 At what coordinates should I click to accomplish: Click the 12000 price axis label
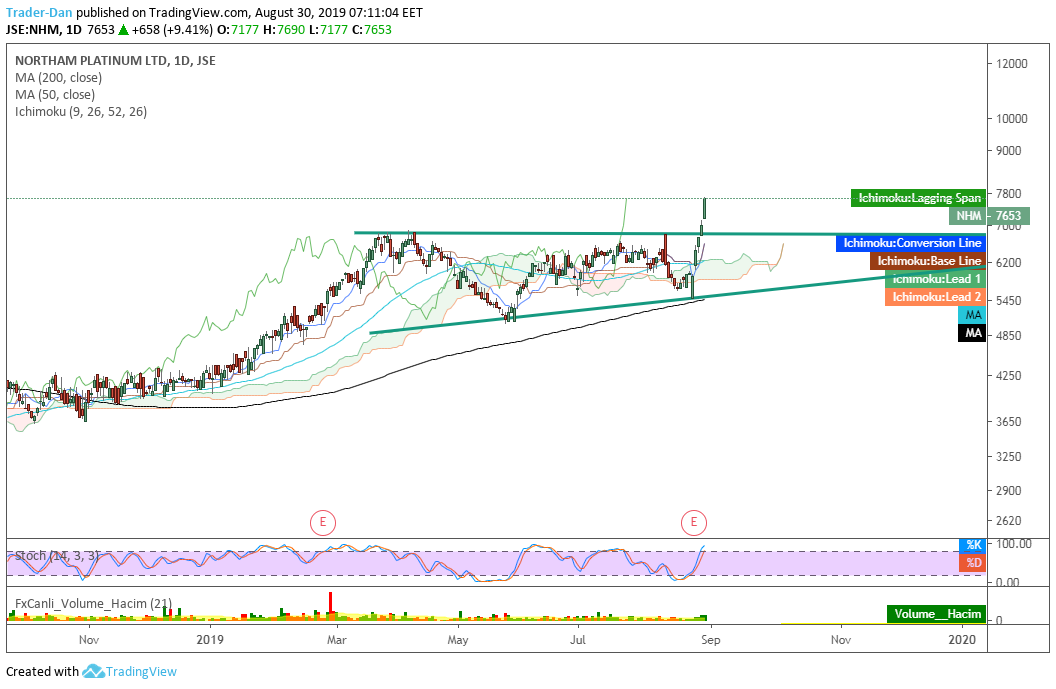point(1012,63)
